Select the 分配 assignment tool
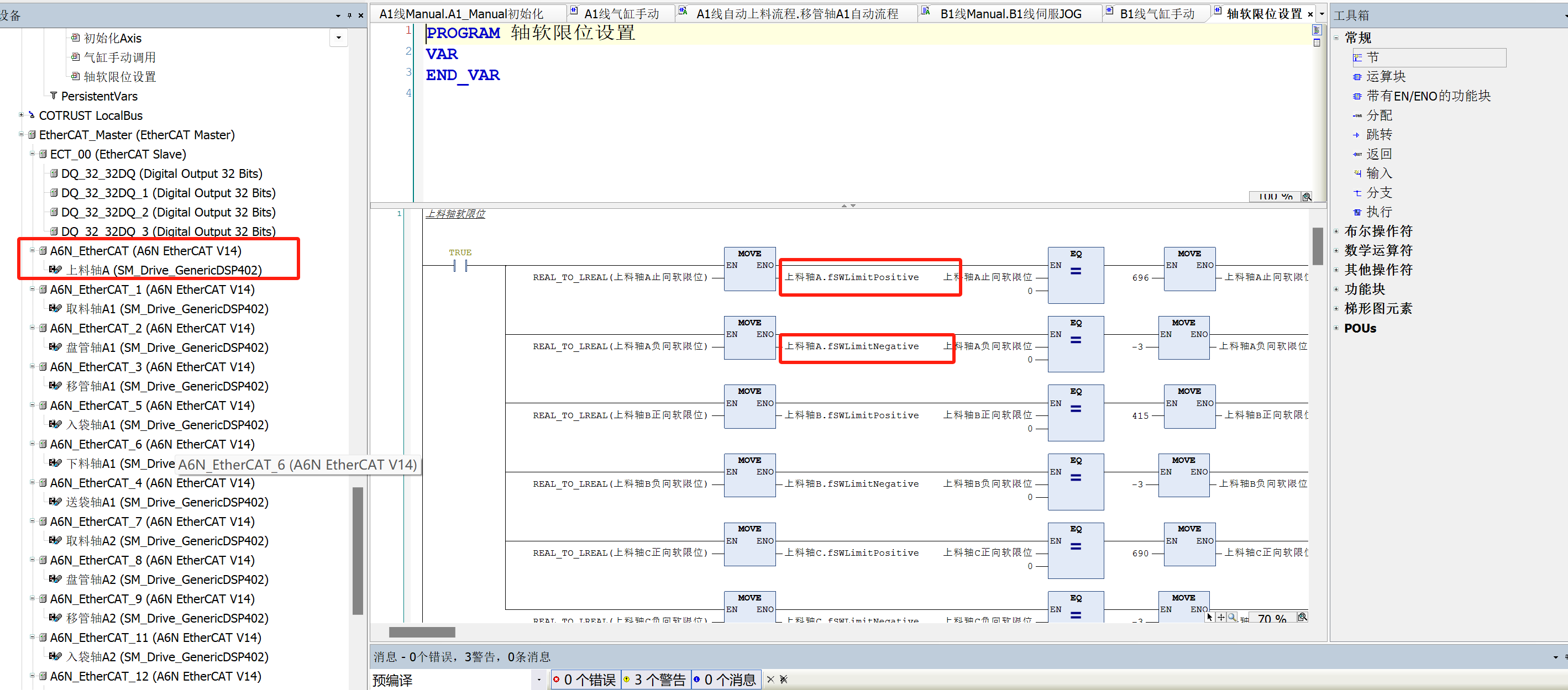The height and width of the screenshot is (690, 1568). pos(1372,115)
